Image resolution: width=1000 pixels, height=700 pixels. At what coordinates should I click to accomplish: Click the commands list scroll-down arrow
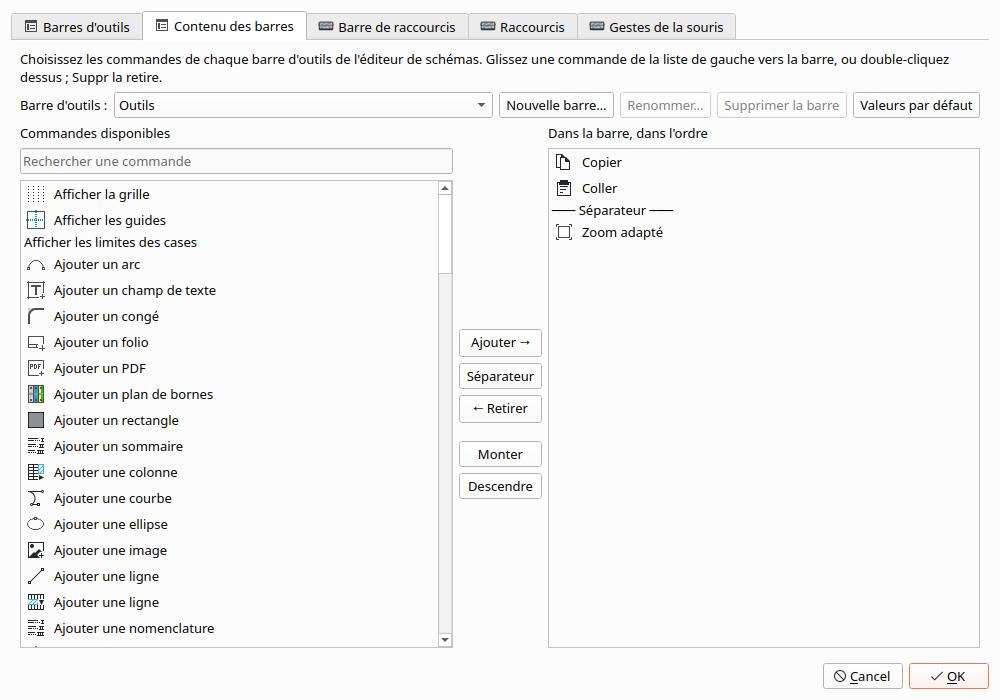[445, 639]
